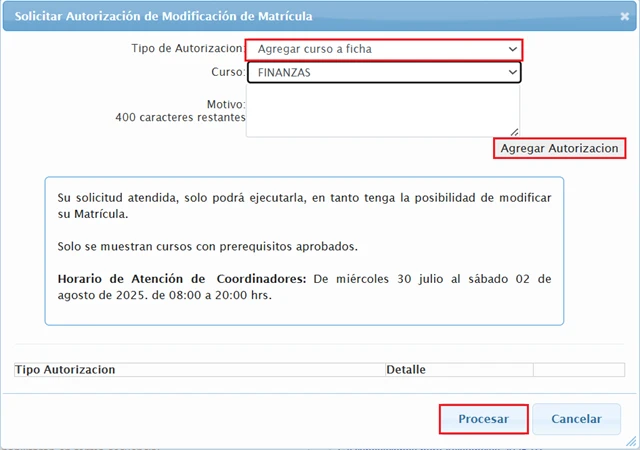Click the 400 caracteres restantes counter
Image resolution: width=640 pixels, height=450 pixels.
[x=180, y=117]
